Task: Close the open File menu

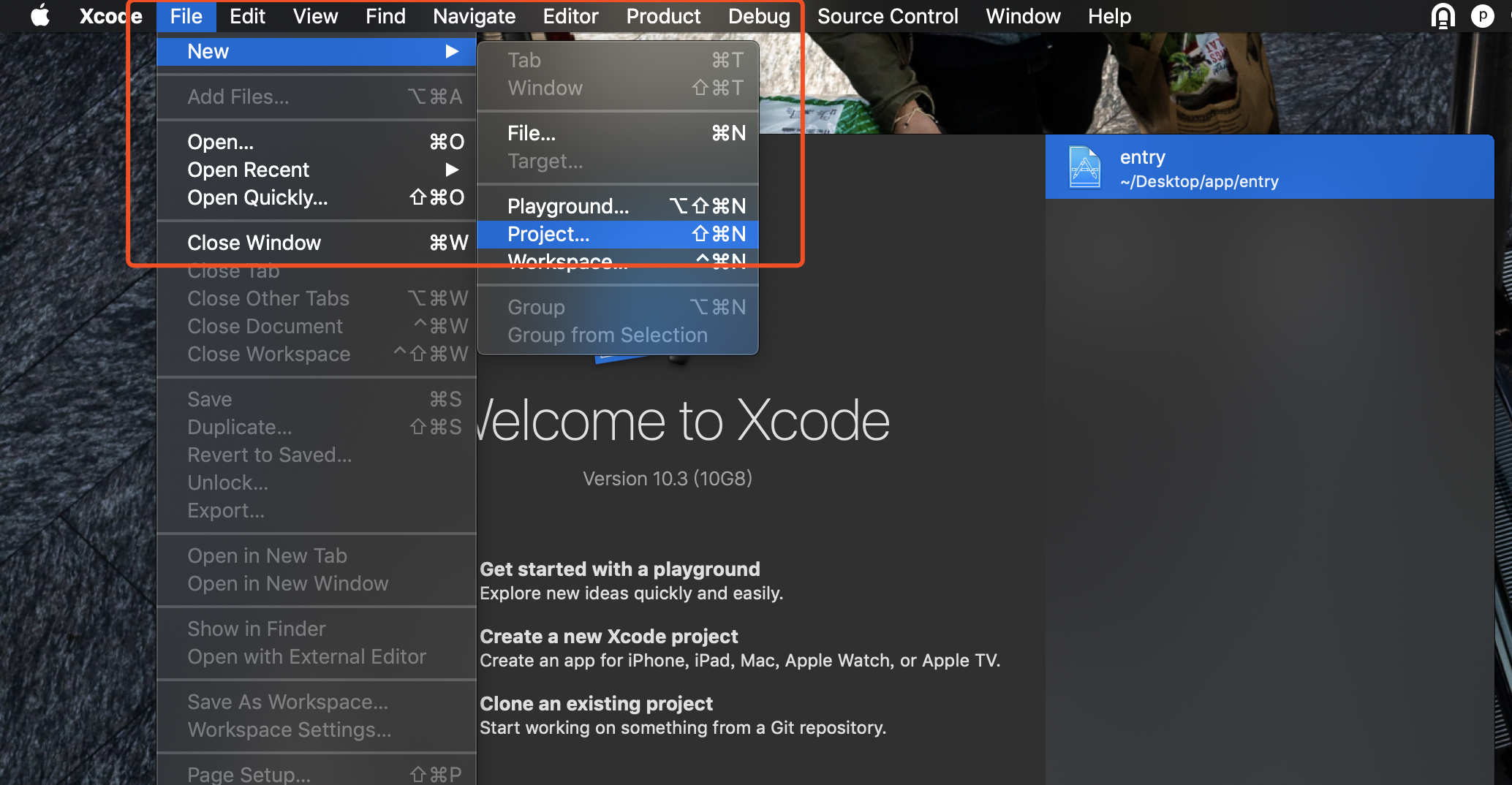Action: coord(186,16)
